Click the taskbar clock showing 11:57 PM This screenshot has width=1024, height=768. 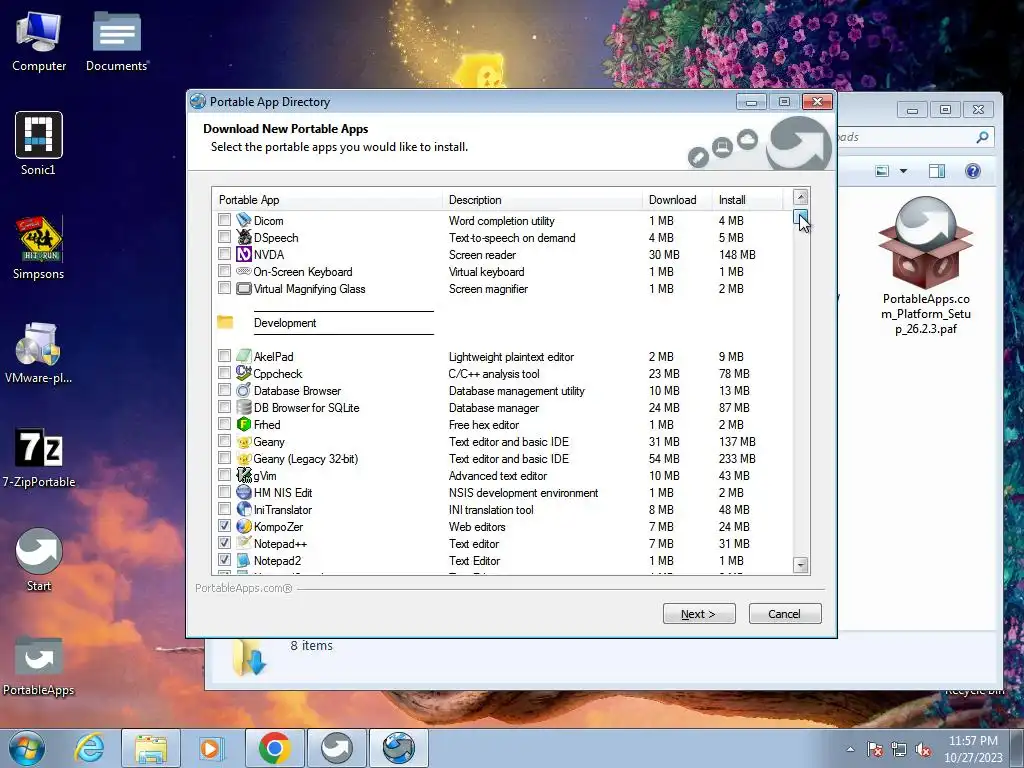973,748
